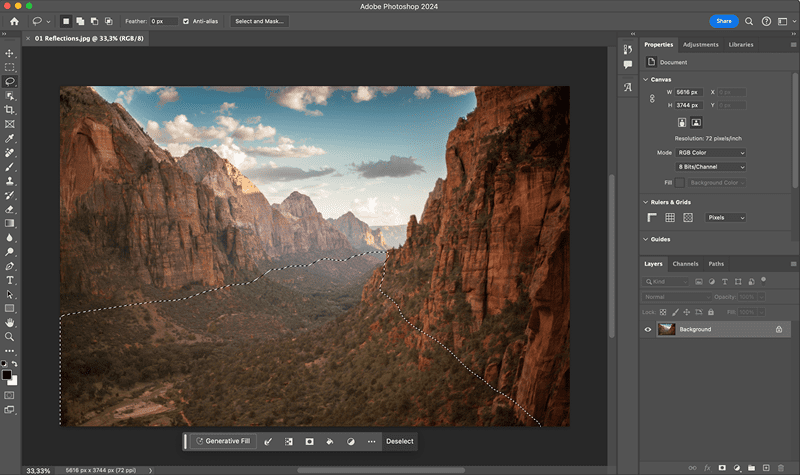Open the Help question mark icon
Image resolution: width=800 pixels, height=475 pixels.
pyautogui.click(x=766, y=21)
